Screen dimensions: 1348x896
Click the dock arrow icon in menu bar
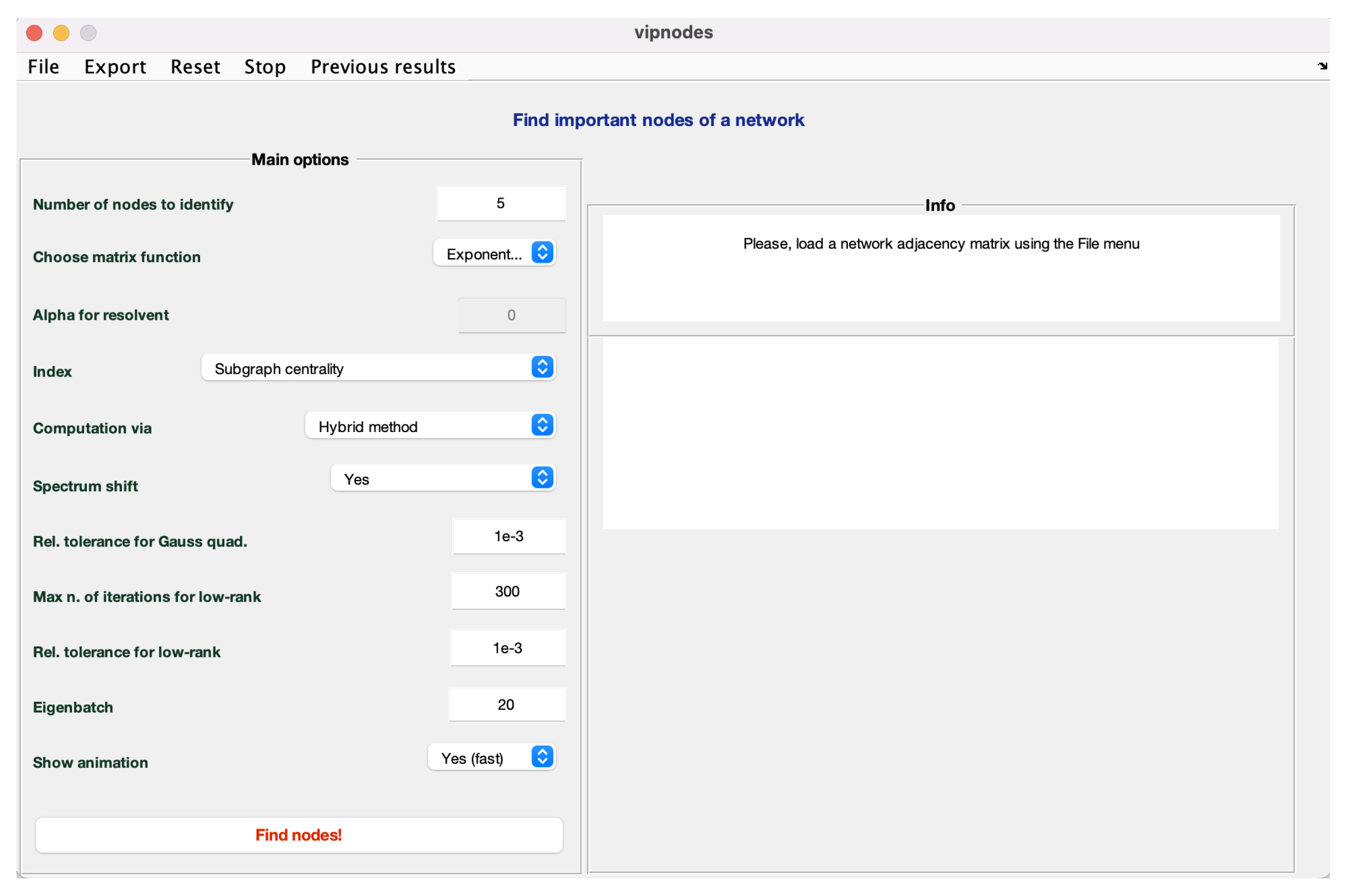pyautogui.click(x=1322, y=66)
